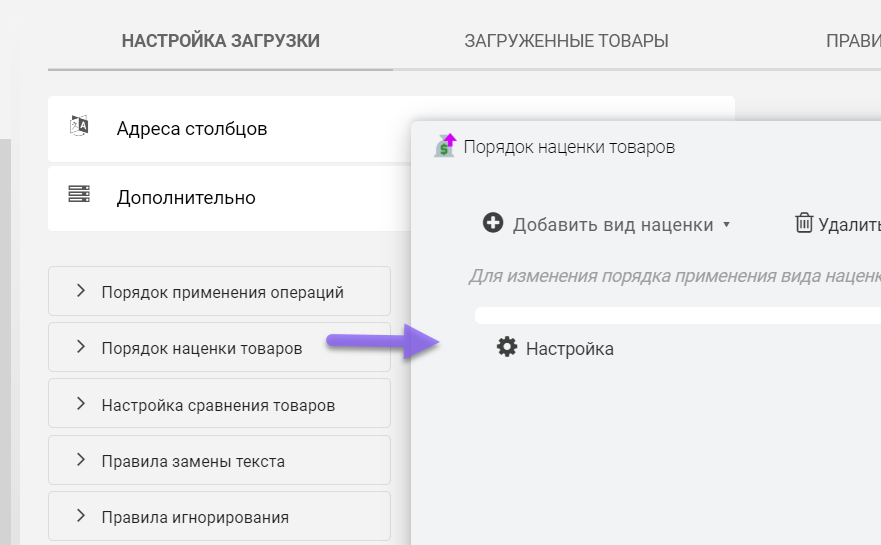Click the Адреса столбцов translate icon
The width and height of the screenshot is (881, 545).
(x=79, y=125)
